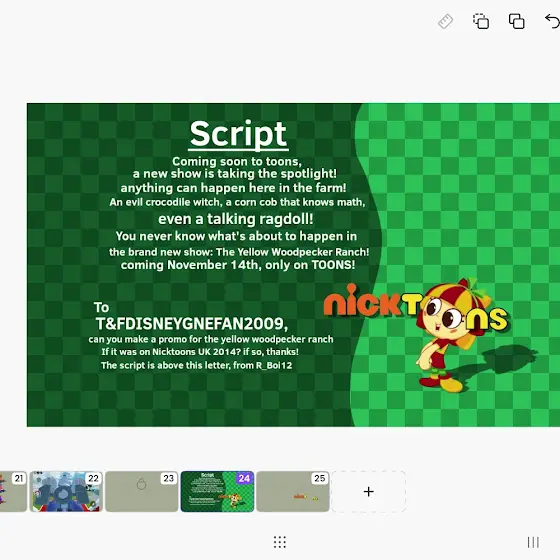Viewport: 560px width, 560px height.
Task: Select highlighted frame thumbnail 24
Action: pos(218,491)
